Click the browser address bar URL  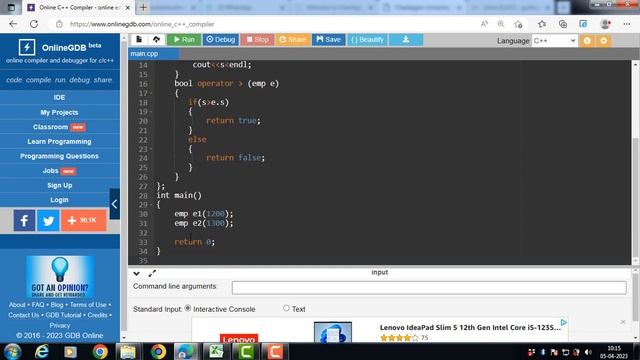pyautogui.click(x=142, y=24)
